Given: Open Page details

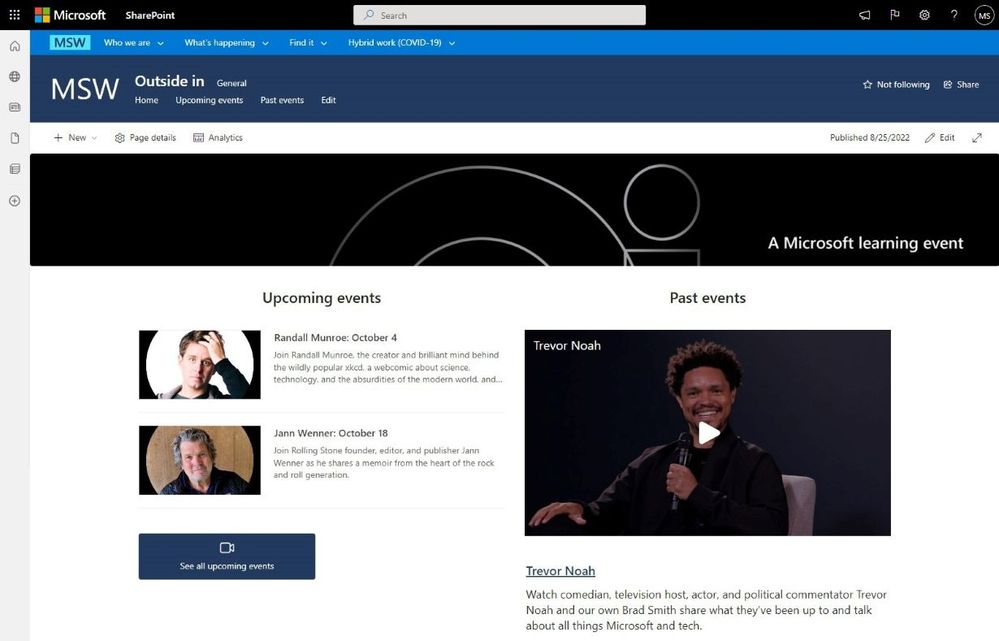Looking at the screenshot, I should point(145,138).
